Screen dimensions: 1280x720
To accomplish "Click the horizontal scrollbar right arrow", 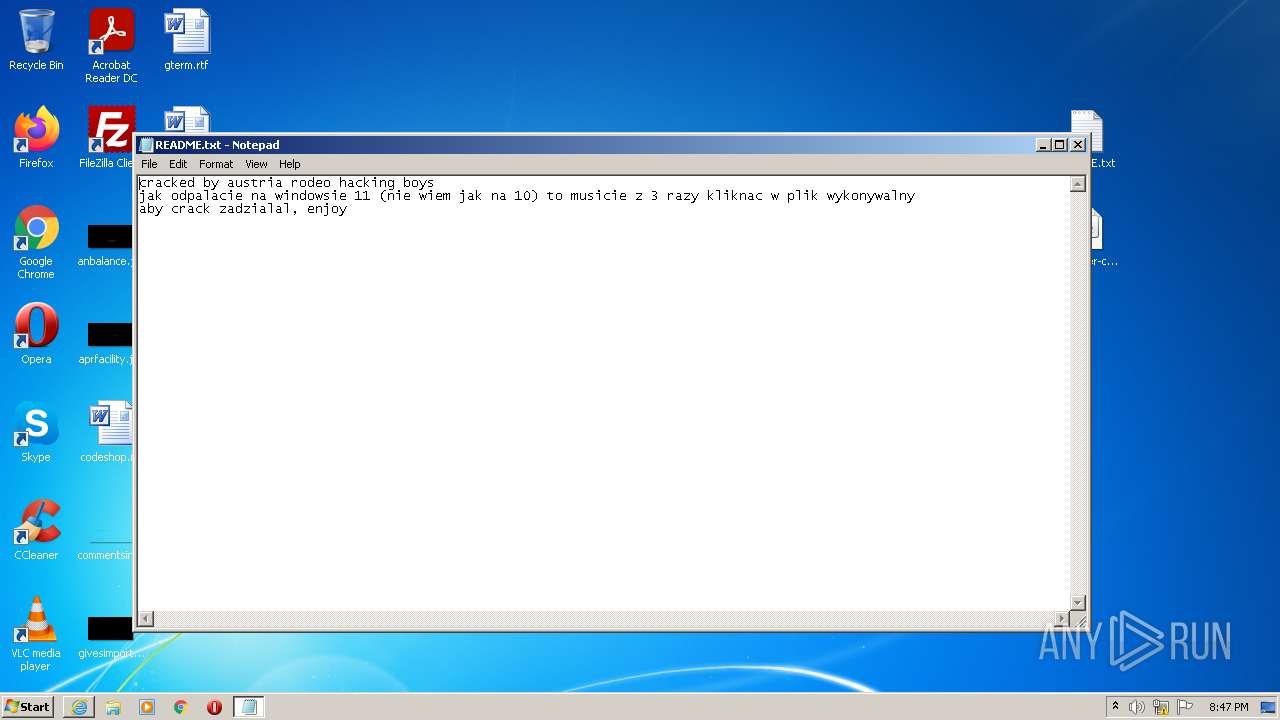I will click(1062, 619).
